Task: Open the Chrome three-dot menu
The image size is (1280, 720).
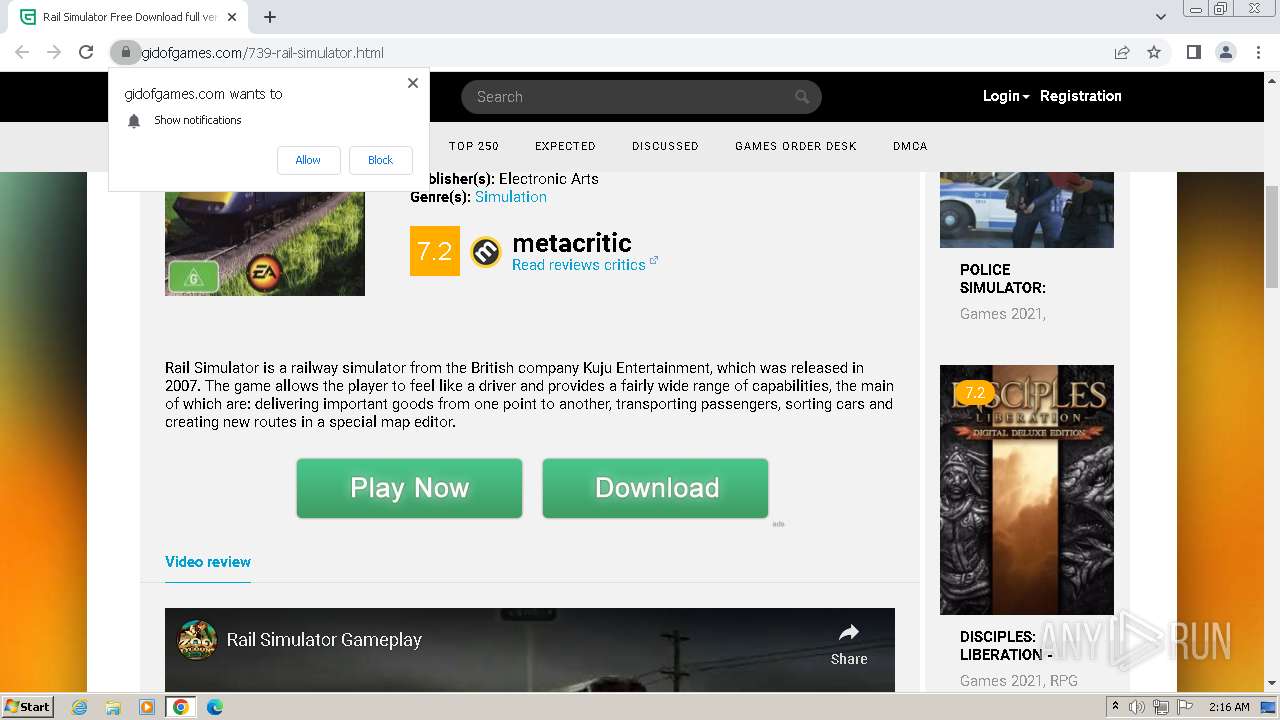Action: pyautogui.click(x=1258, y=52)
